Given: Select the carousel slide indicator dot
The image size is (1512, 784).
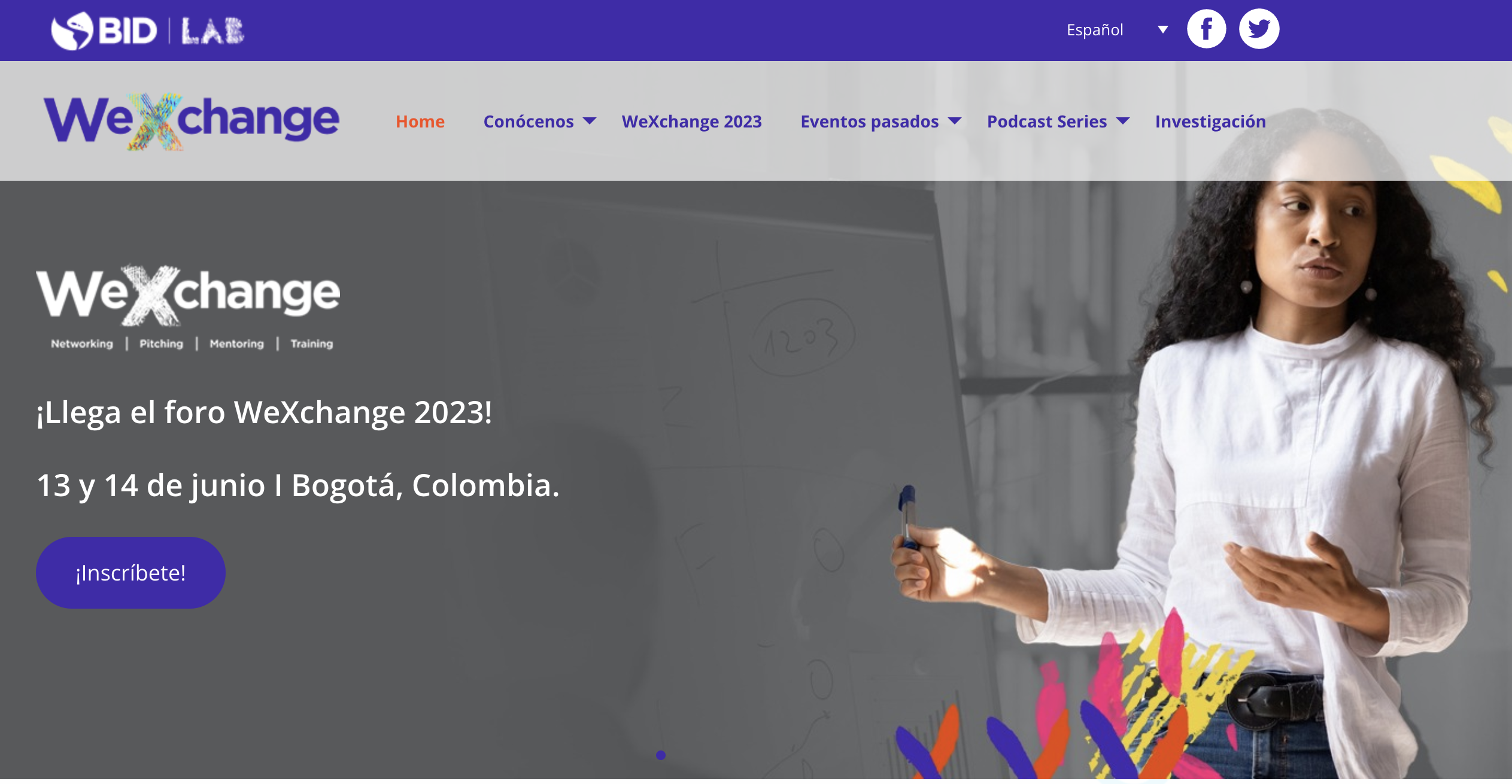Looking at the screenshot, I should 661,755.
